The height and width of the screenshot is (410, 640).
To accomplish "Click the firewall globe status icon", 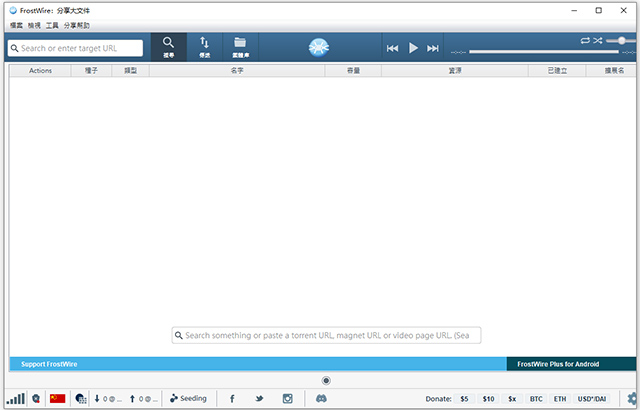I will click(81, 399).
